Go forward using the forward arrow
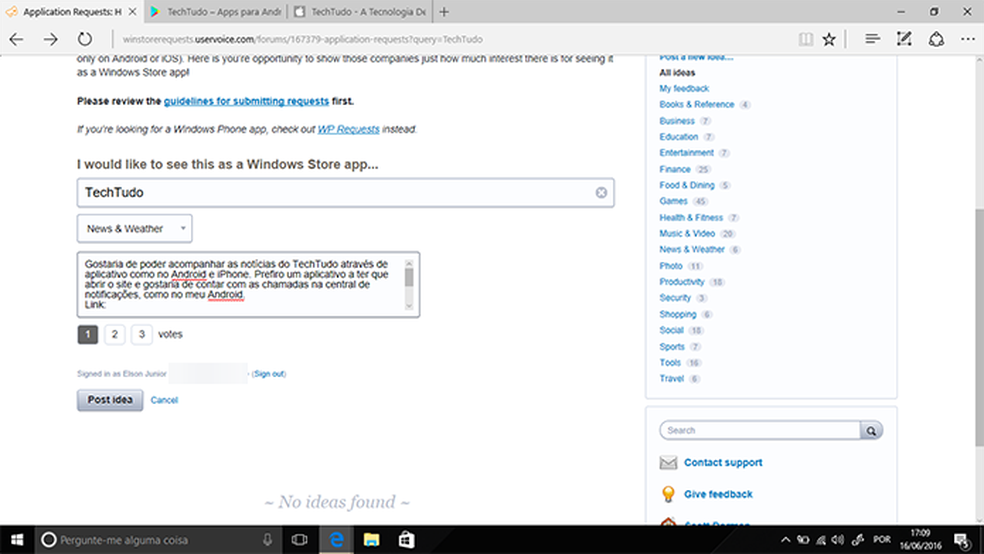984x554 pixels. pyautogui.click(x=50, y=39)
